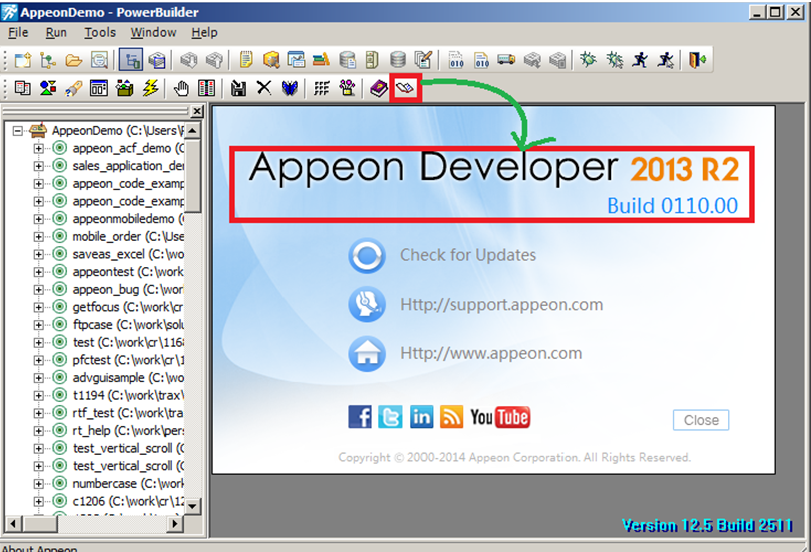The image size is (811, 552).
Task: Click the purple Appeon Help book icon
Action: [x=379, y=88]
